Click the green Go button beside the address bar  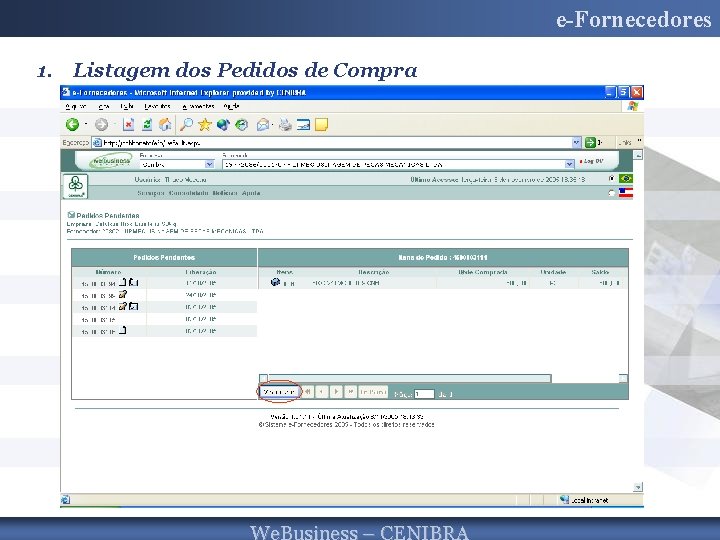coord(590,143)
